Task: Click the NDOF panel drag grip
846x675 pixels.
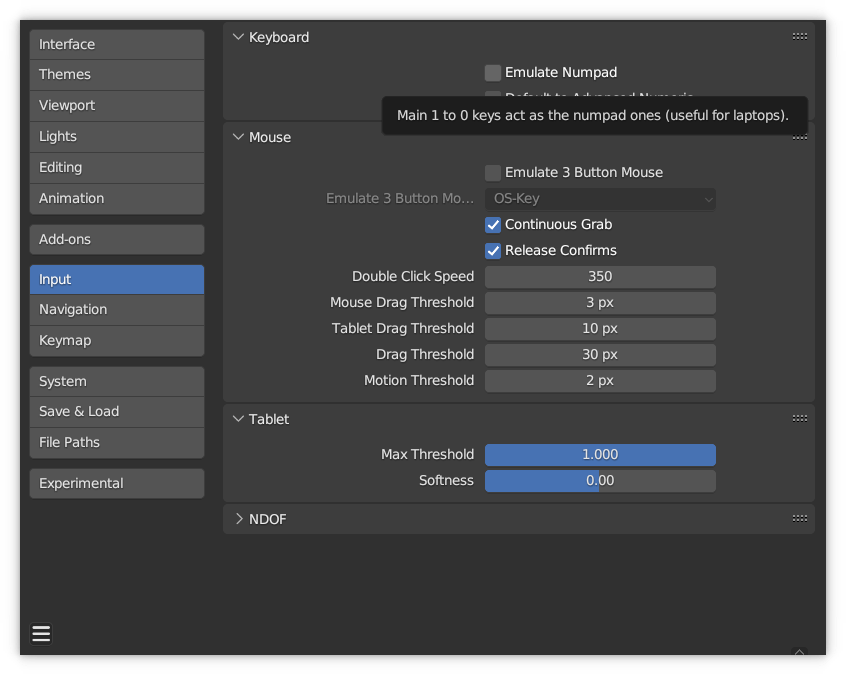Action: [799, 519]
